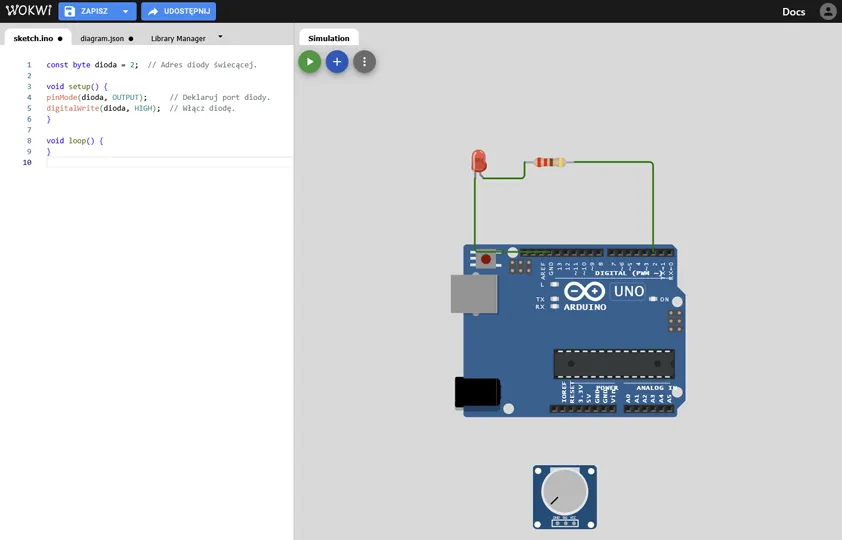Click the 'void loop()' code line

75,141
